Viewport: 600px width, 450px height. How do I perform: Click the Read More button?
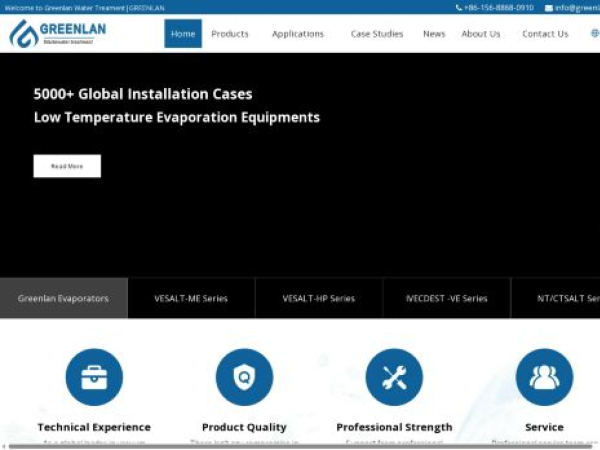click(x=67, y=166)
